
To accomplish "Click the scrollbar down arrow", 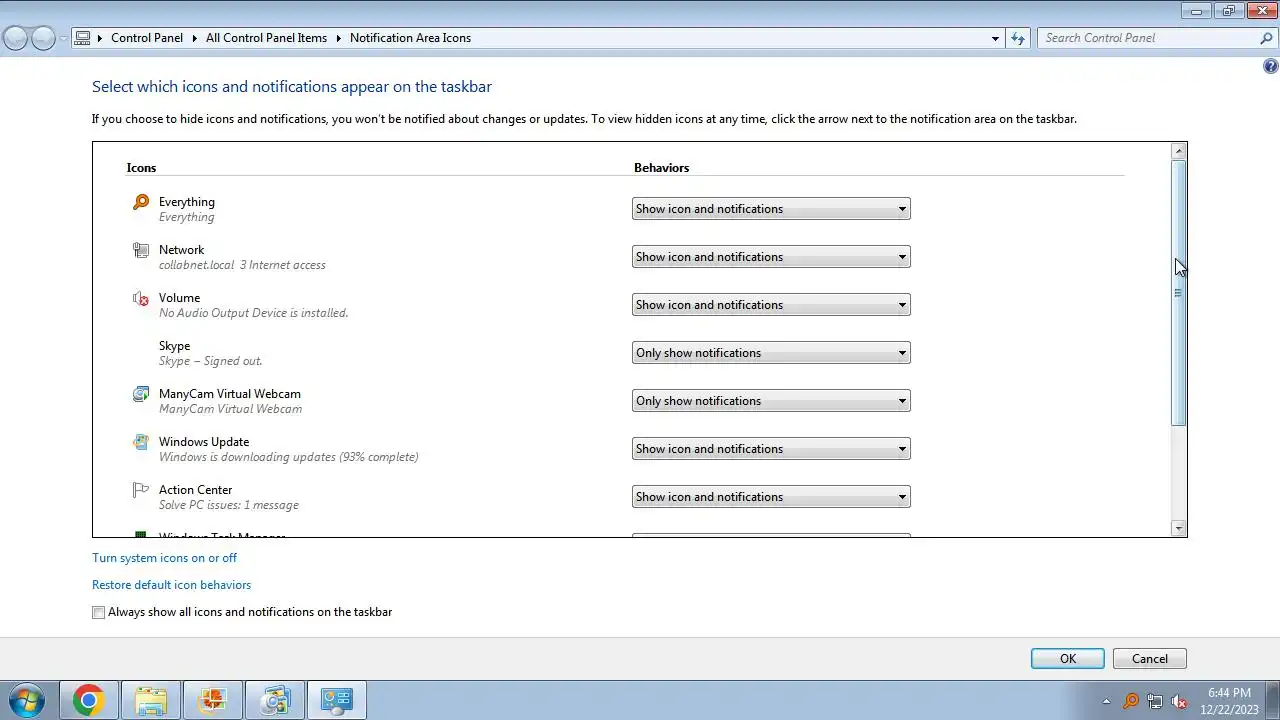I will tap(1179, 528).
